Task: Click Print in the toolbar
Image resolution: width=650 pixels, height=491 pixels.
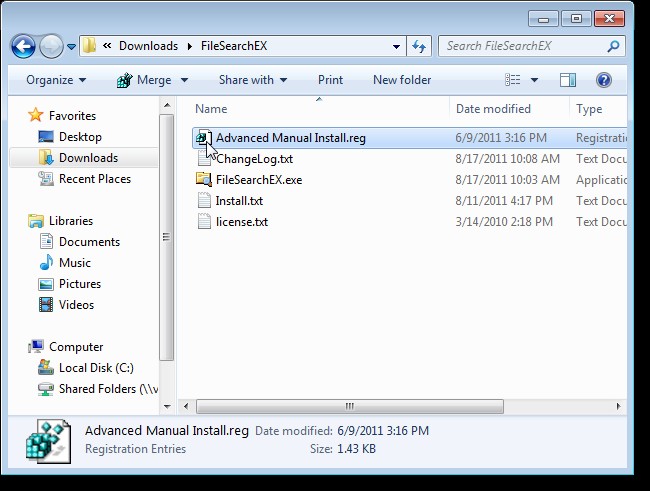Action: pyautogui.click(x=330, y=80)
